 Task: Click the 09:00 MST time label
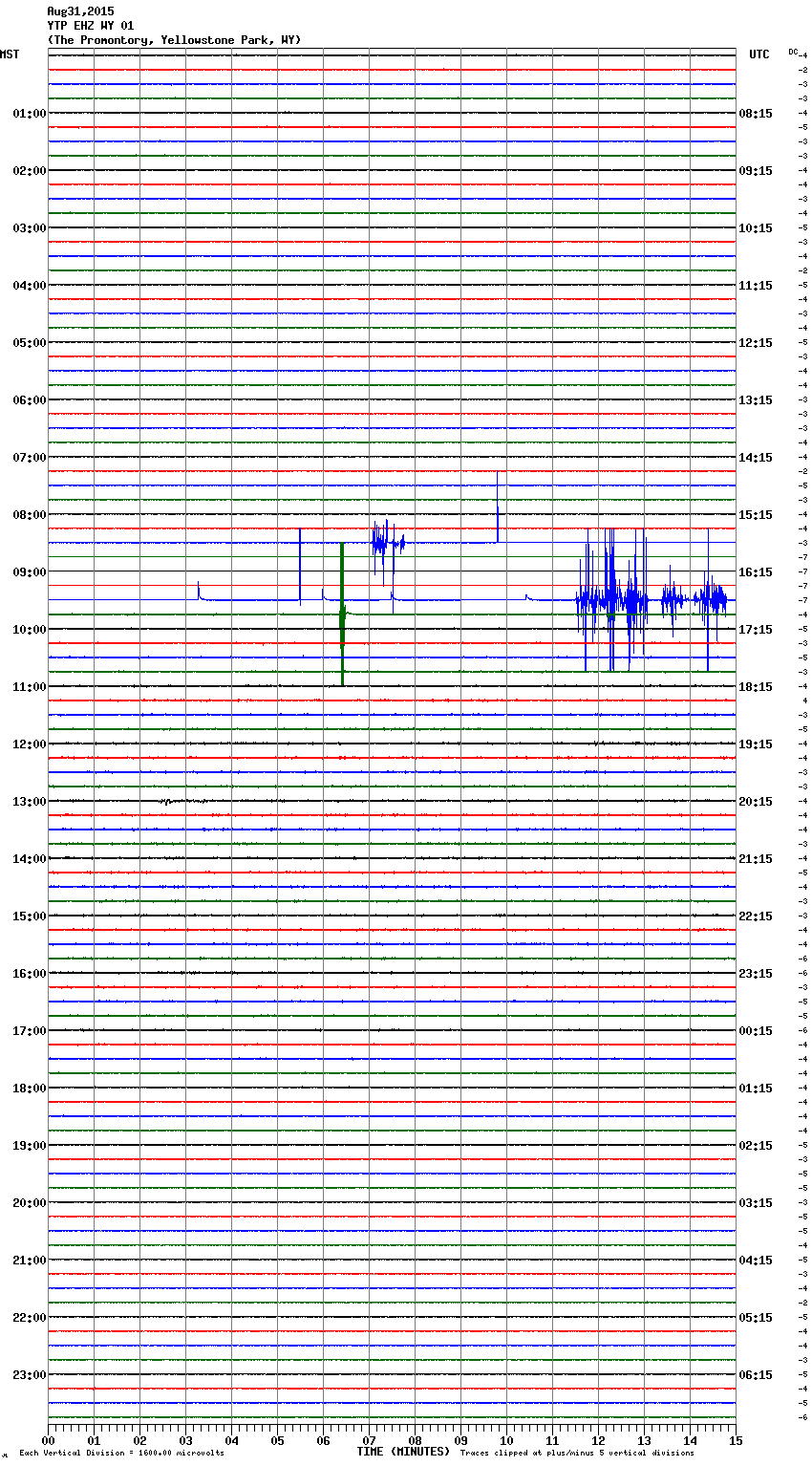click(x=30, y=572)
